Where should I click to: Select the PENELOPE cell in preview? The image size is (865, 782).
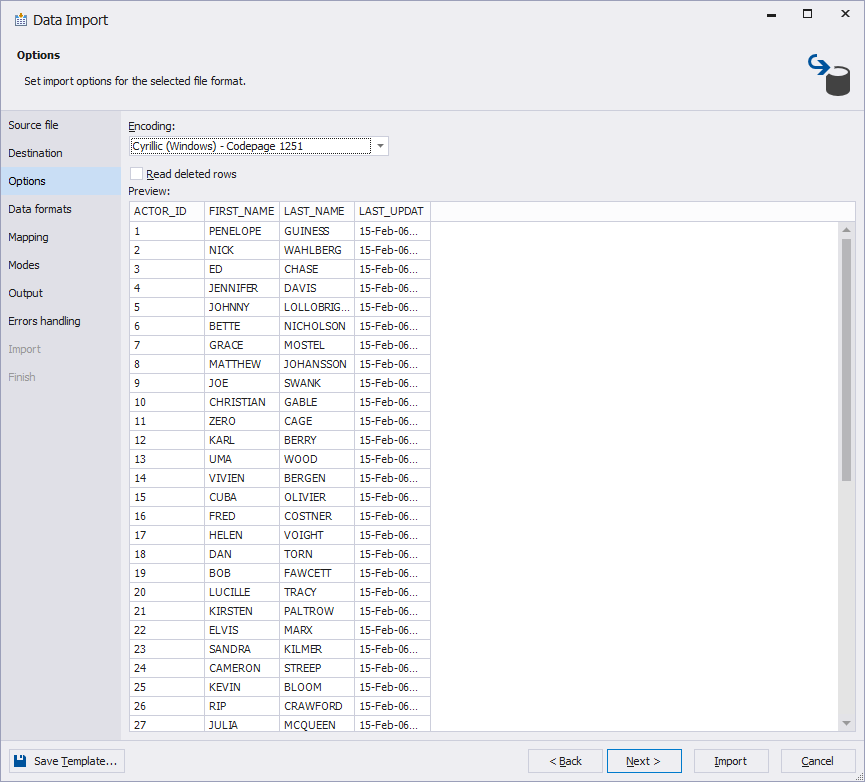click(235, 231)
